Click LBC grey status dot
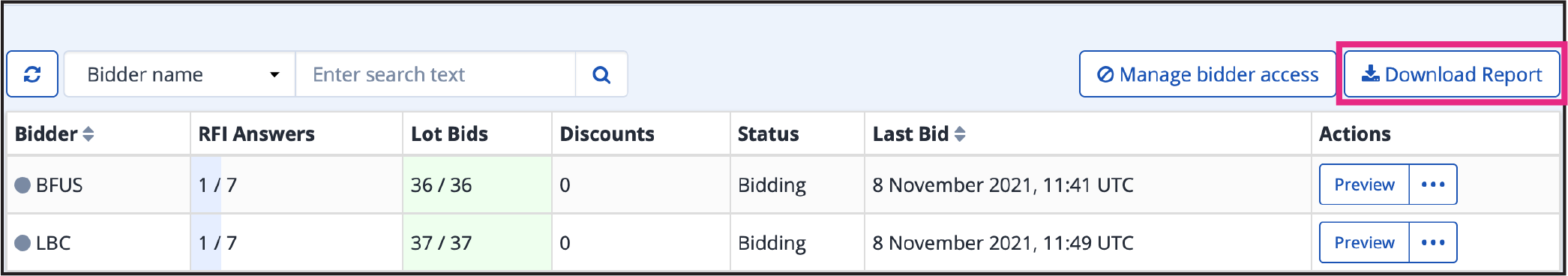The height and width of the screenshot is (276, 1568). coord(22,243)
